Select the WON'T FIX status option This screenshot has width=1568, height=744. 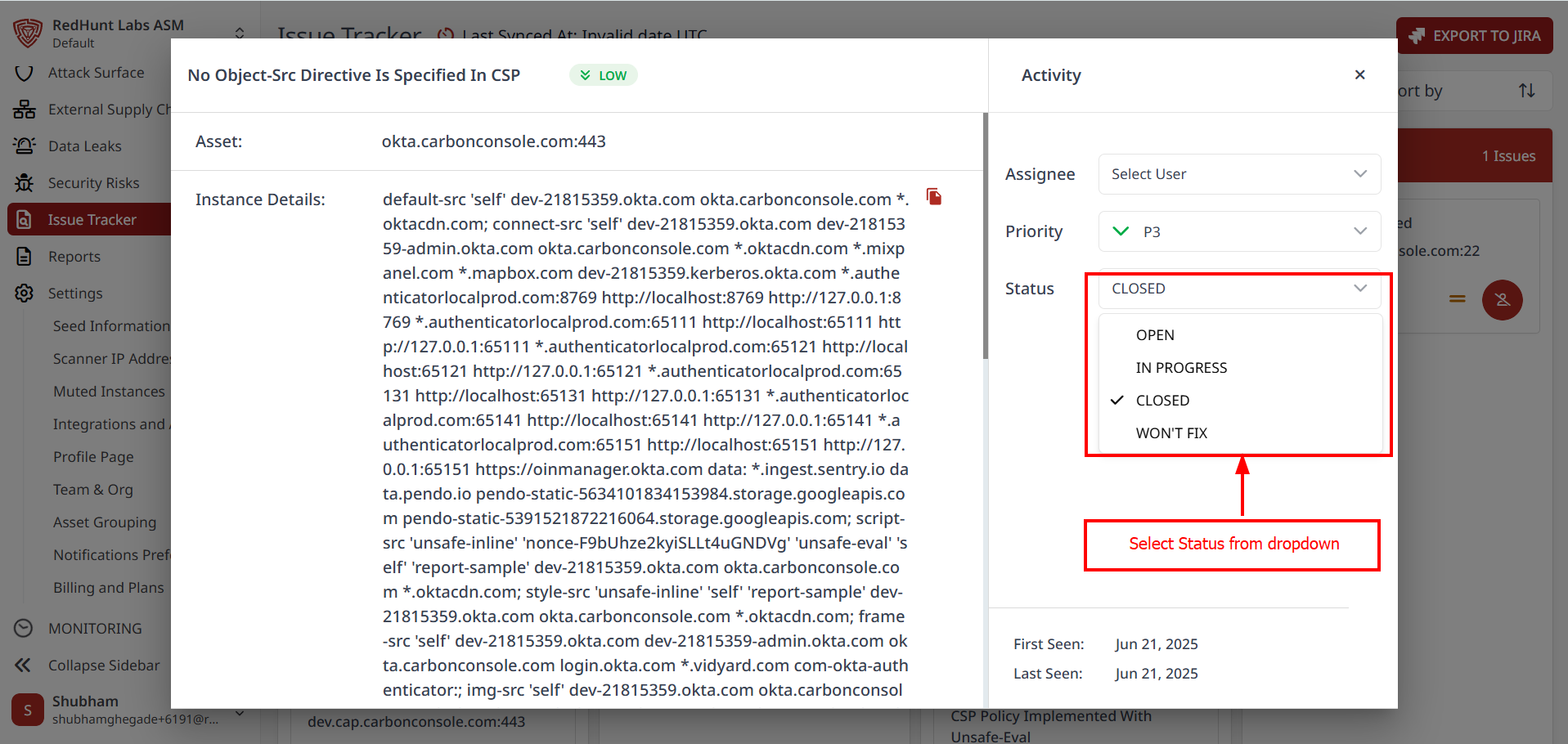click(x=1239, y=433)
